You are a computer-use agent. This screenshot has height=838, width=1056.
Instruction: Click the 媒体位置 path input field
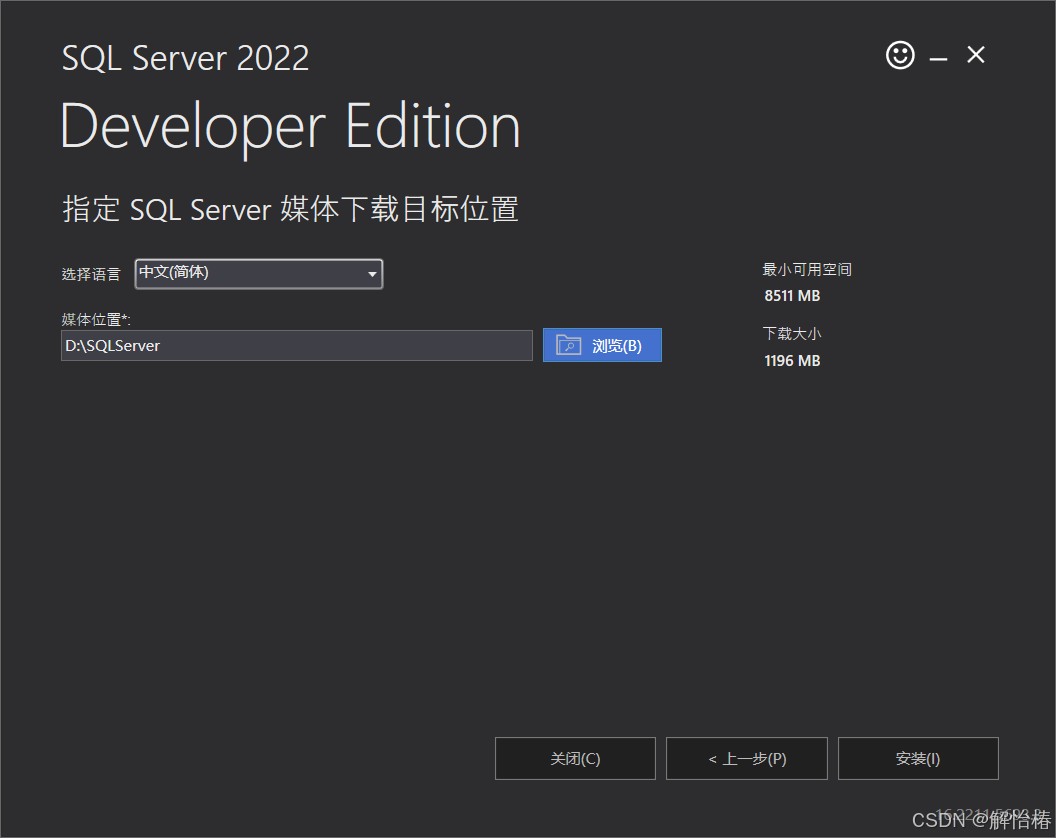coord(297,346)
